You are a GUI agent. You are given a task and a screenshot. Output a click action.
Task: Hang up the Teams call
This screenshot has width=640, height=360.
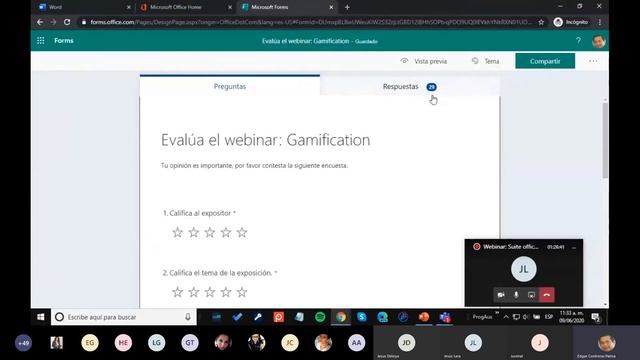547,295
